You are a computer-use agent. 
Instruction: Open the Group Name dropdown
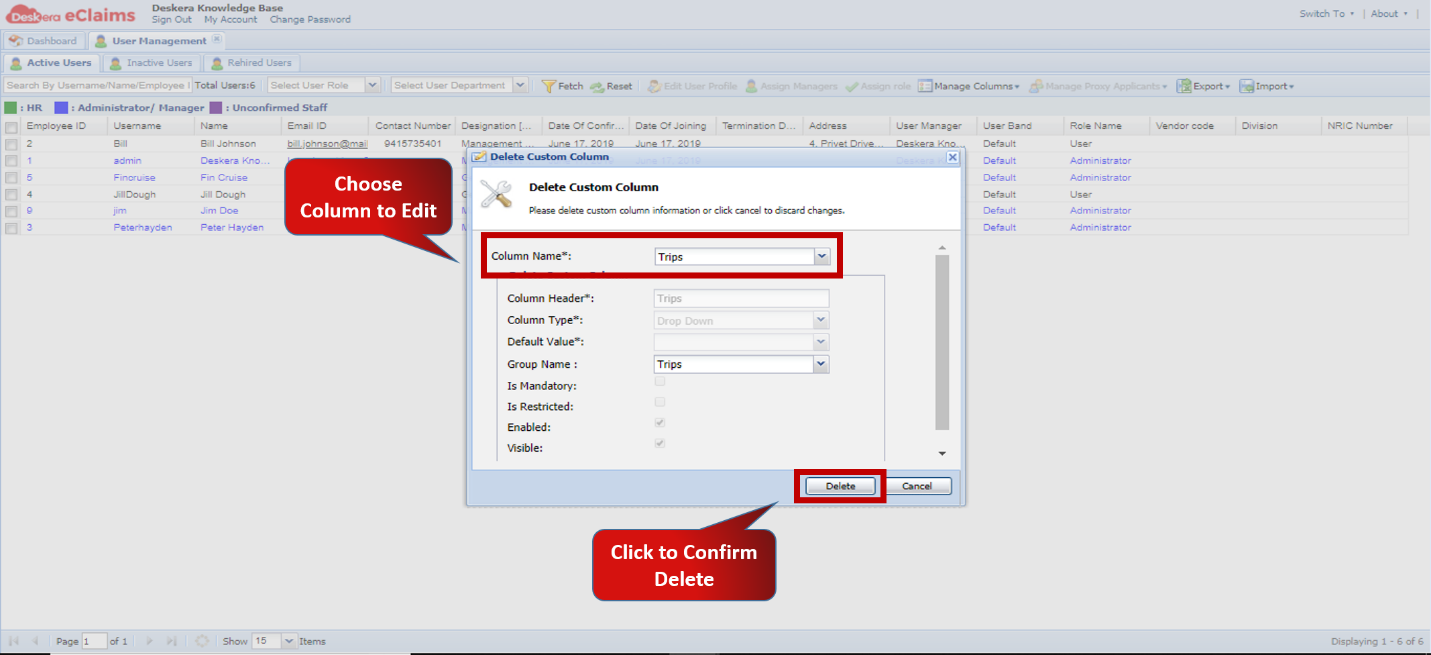tap(820, 364)
